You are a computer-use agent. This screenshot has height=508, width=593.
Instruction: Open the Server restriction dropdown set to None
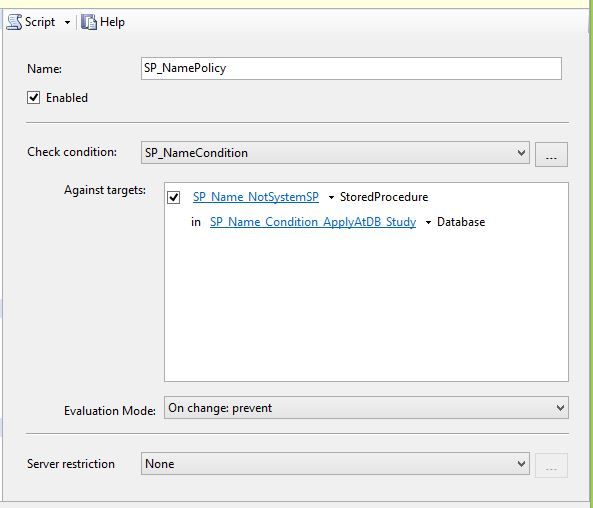[335, 463]
